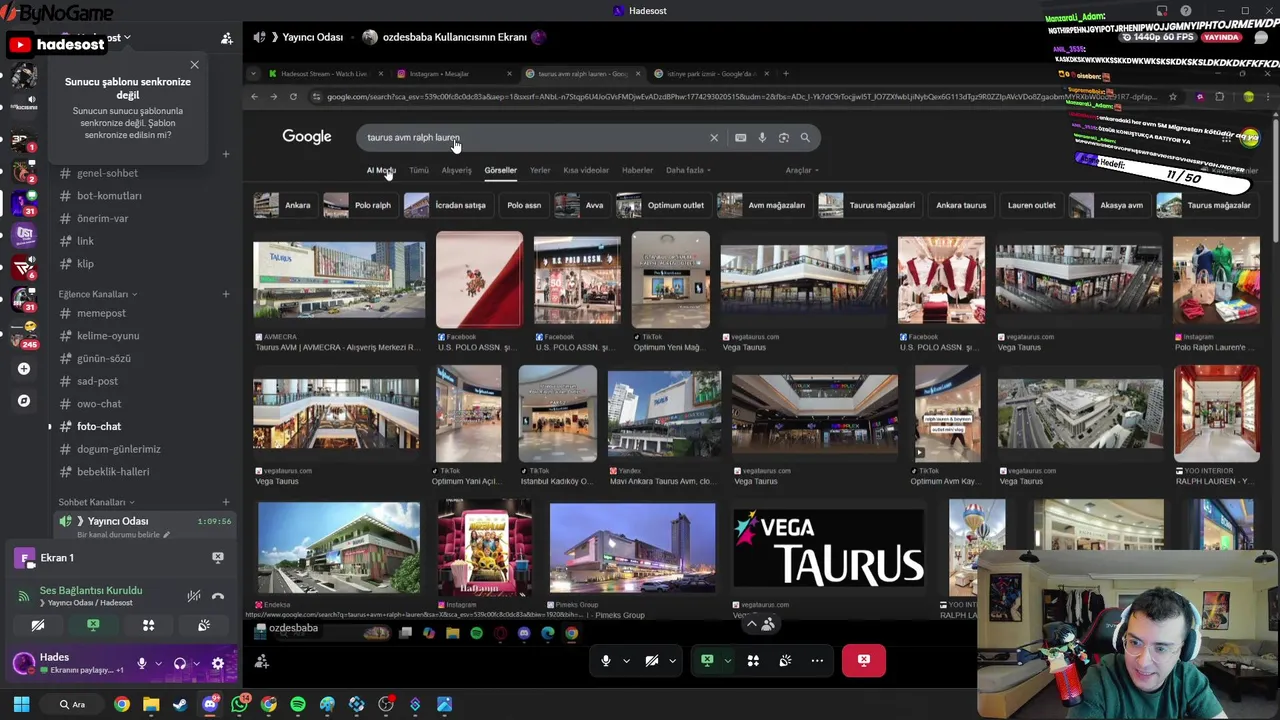Click the invite friends icon bottom-left of stream
Screen dimensions: 1280x720
pos(261,661)
